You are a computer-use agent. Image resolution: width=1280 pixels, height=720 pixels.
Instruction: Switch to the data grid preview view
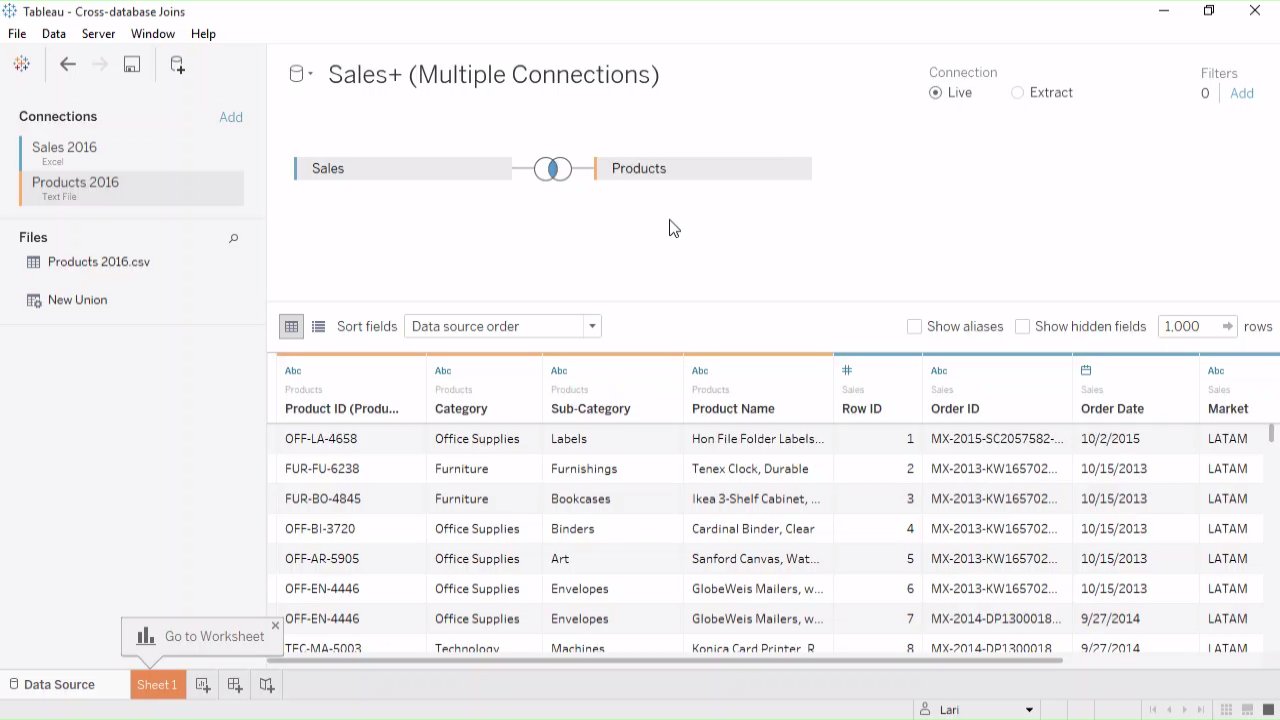[291, 326]
